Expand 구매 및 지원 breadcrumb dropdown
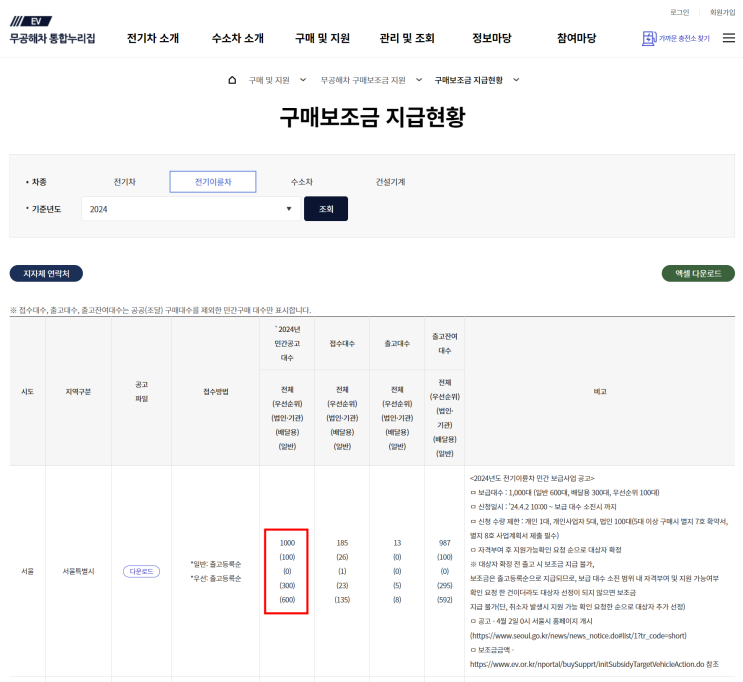 303,80
